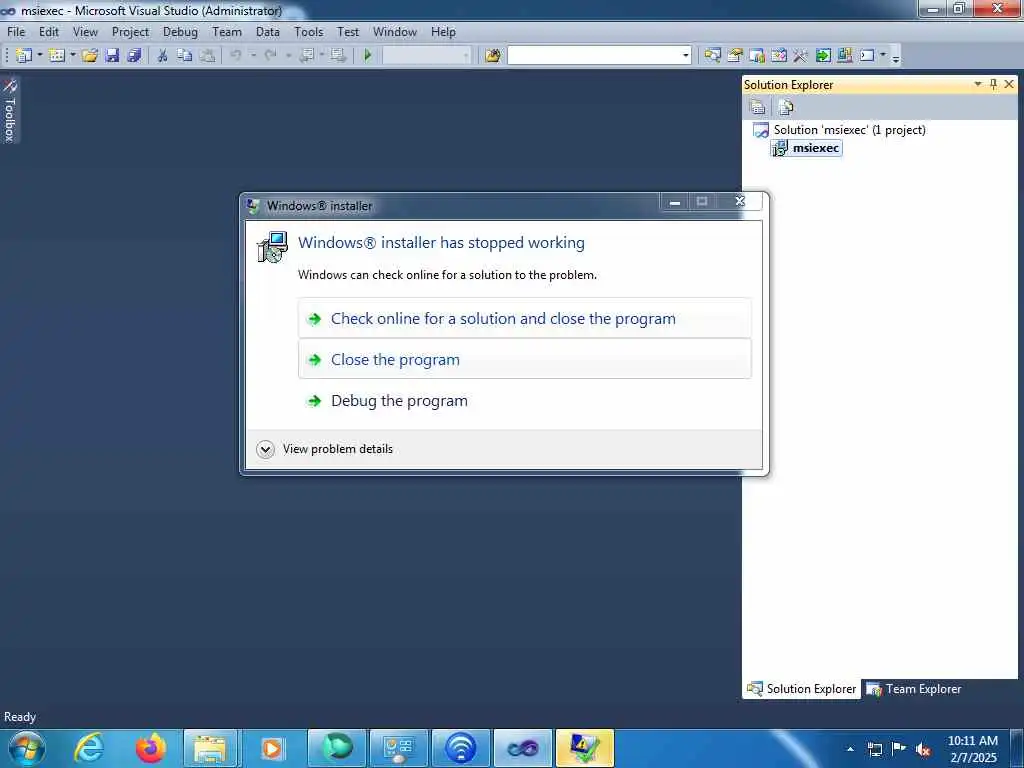The width and height of the screenshot is (1024, 768).
Task: Expand the Add New Item dropdown arrow
Action: (72, 56)
